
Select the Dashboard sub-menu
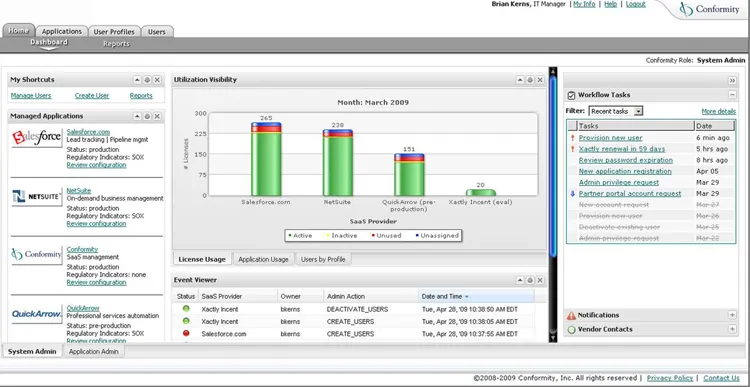coord(49,43)
